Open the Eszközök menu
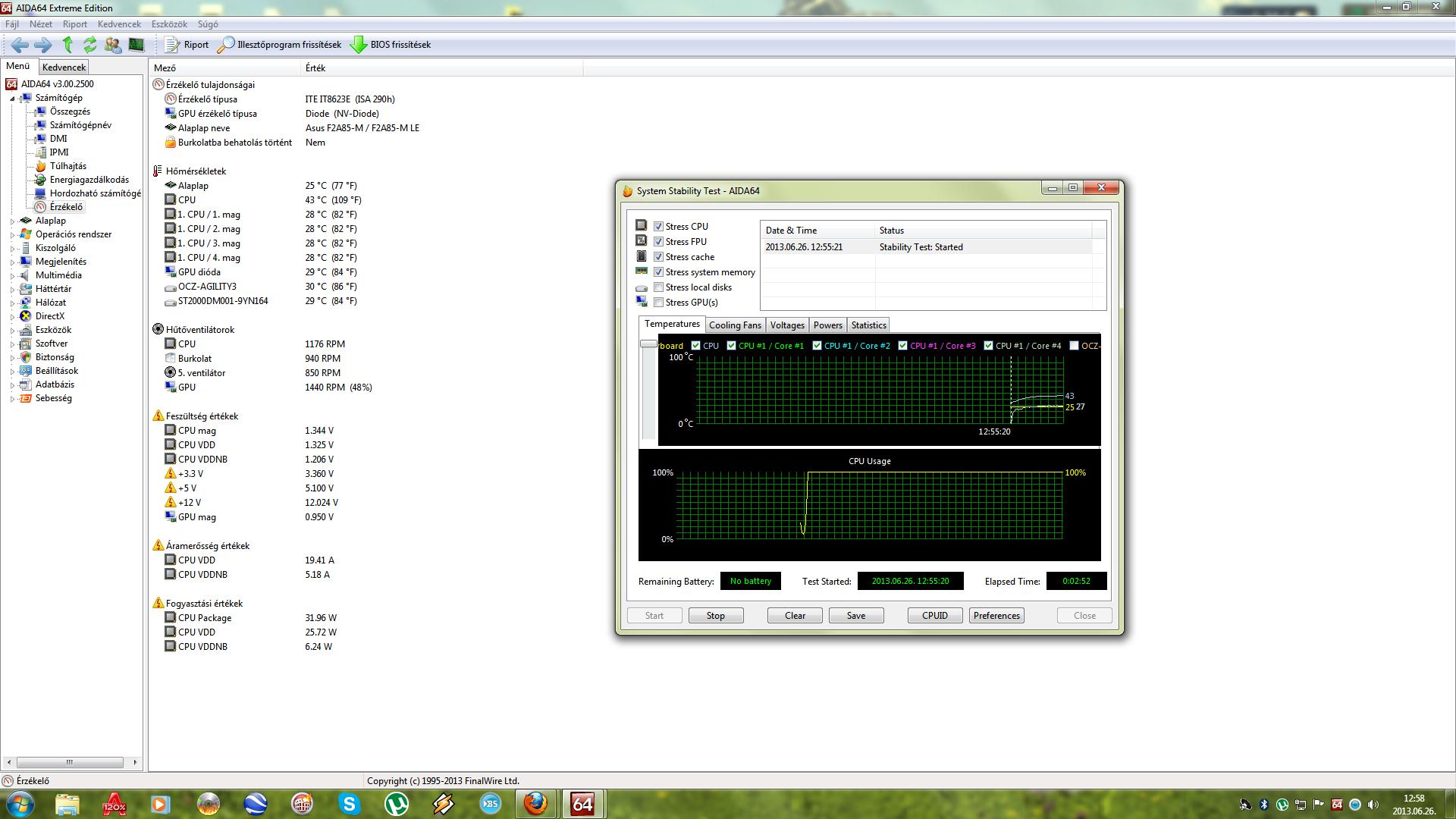Image resolution: width=1456 pixels, height=819 pixels. 169,24
